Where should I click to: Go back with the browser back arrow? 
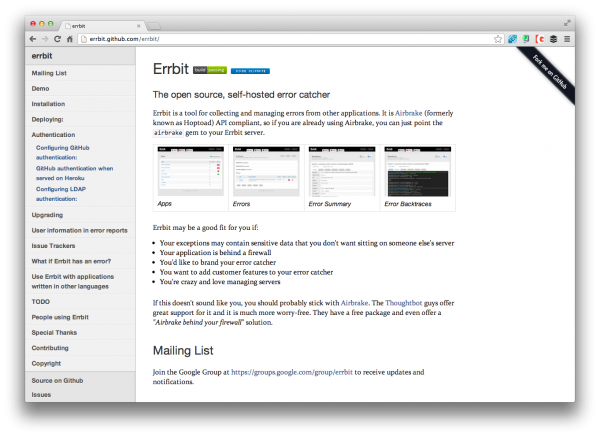[x=33, y=39]
